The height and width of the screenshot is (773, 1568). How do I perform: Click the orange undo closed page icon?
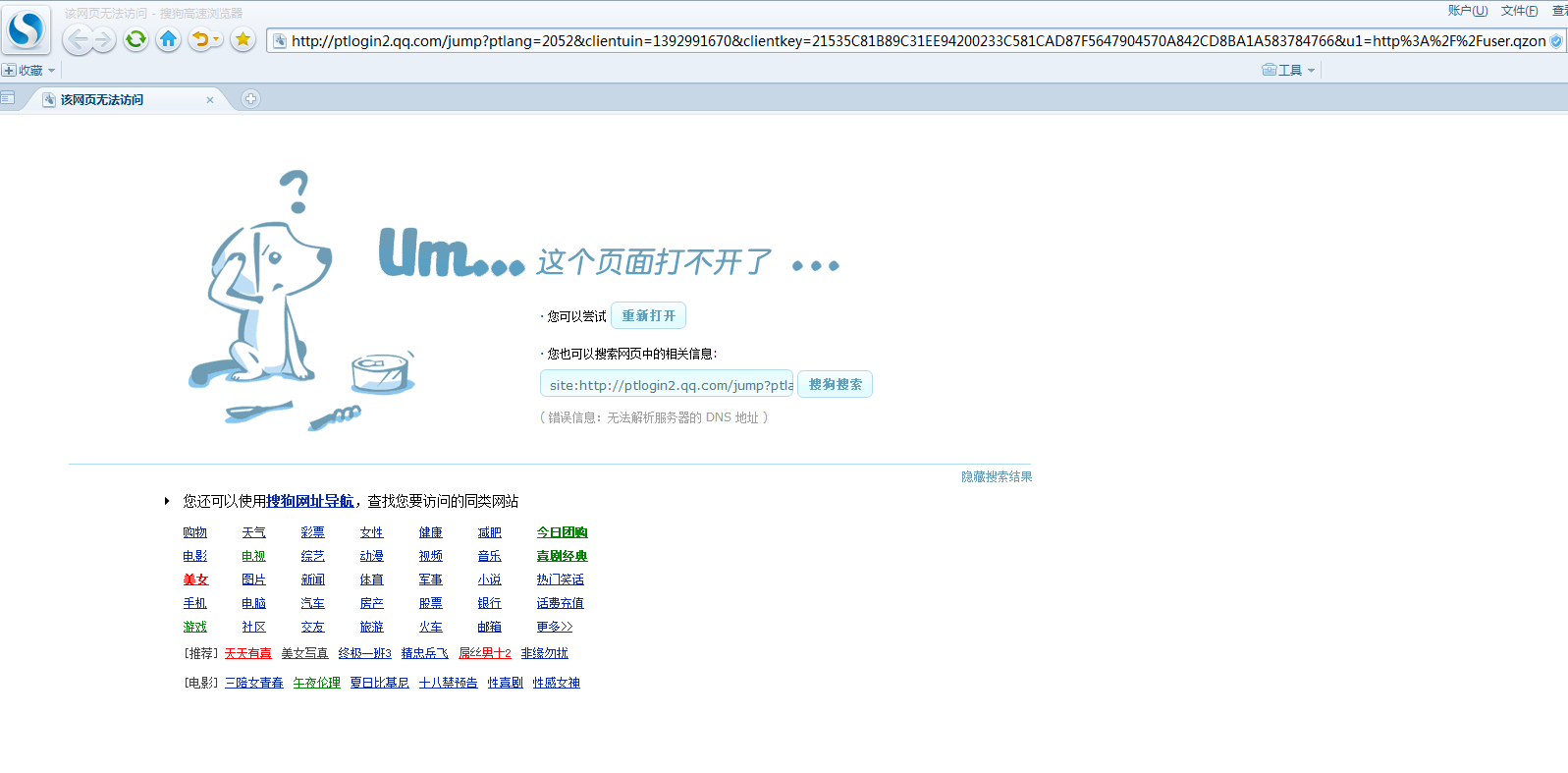click(200, 39)
